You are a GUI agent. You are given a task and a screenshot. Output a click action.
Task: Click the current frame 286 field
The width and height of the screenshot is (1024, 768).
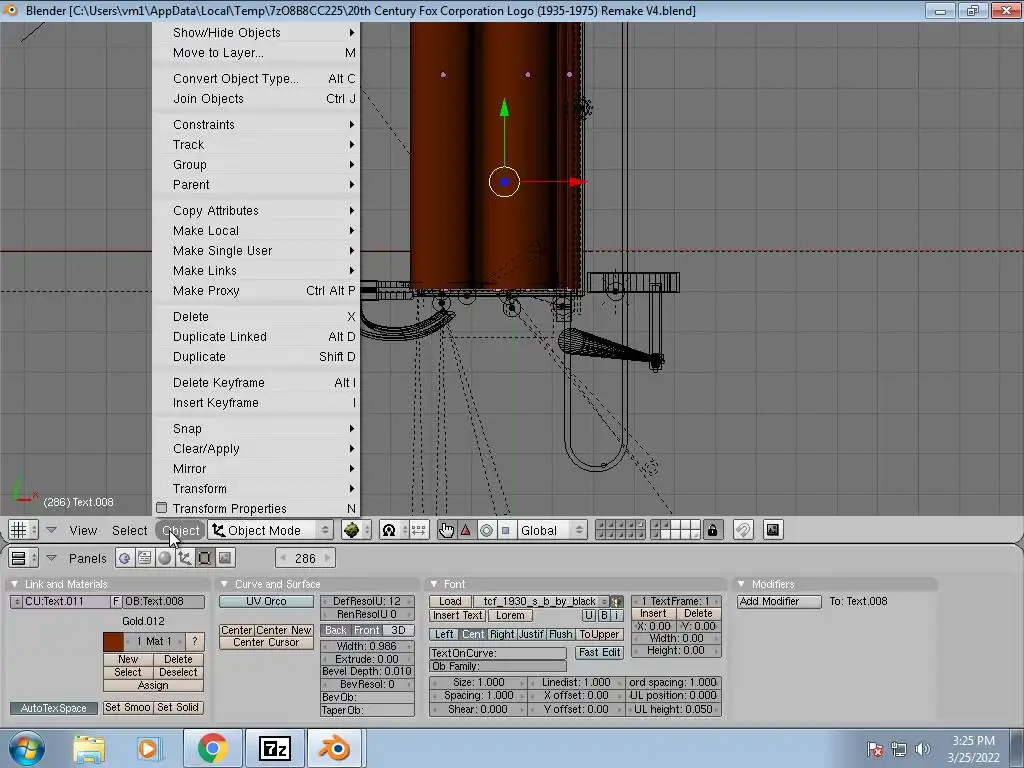pos(306,558)
